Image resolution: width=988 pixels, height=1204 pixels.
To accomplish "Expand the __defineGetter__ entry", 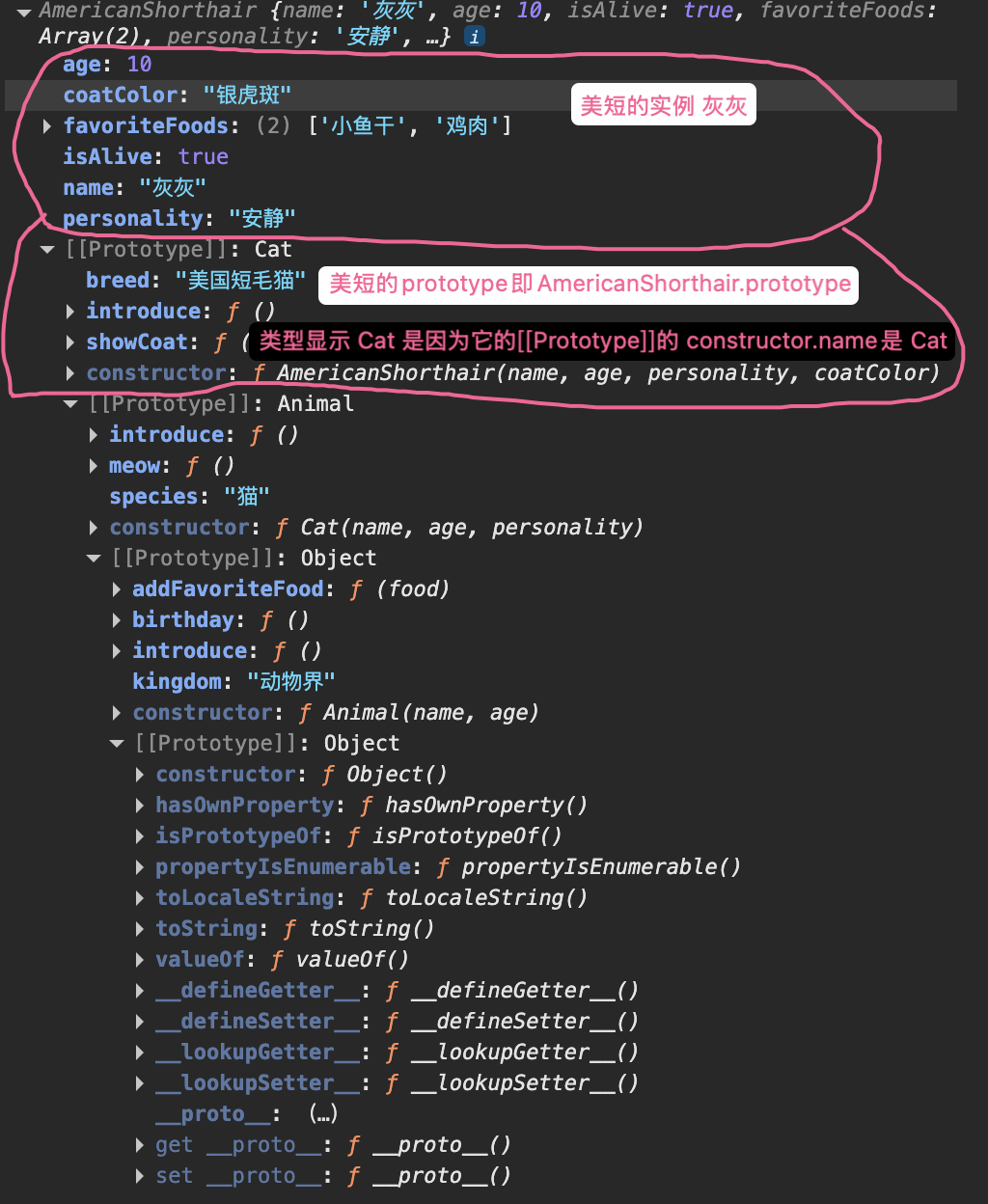I will click(x=140, y=991).
